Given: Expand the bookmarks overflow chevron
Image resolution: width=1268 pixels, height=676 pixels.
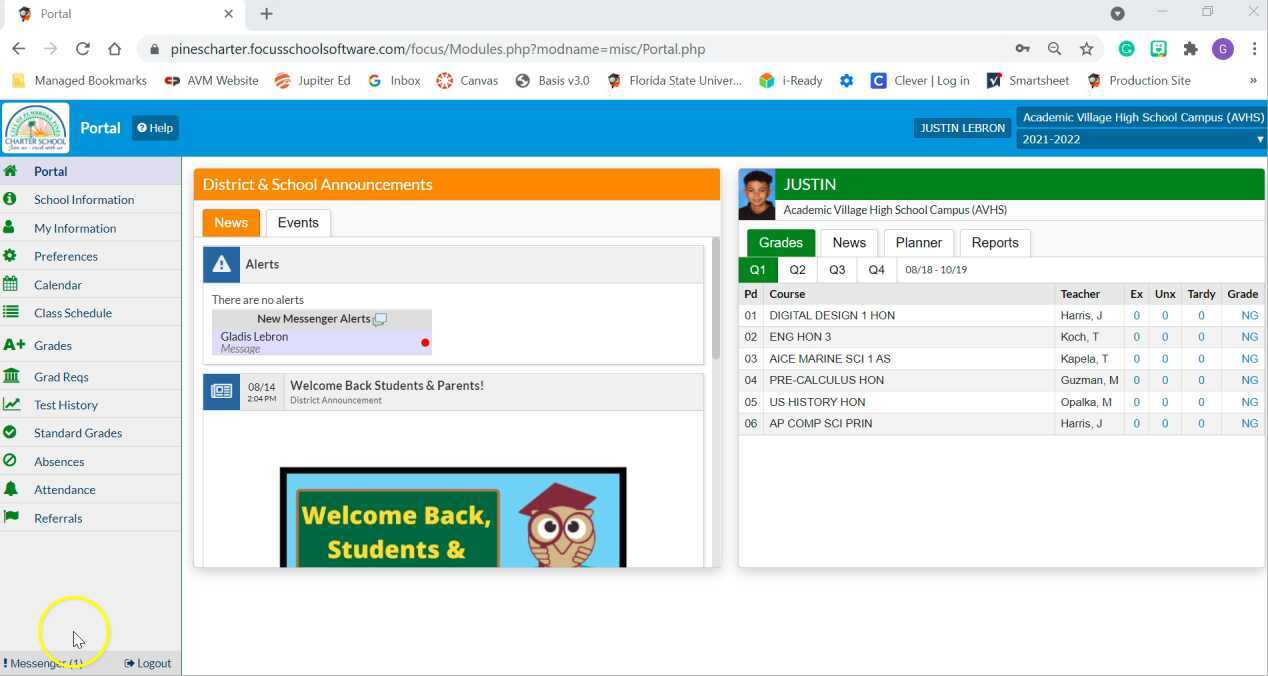Looking at the screenshot, I should [1253, 80].
